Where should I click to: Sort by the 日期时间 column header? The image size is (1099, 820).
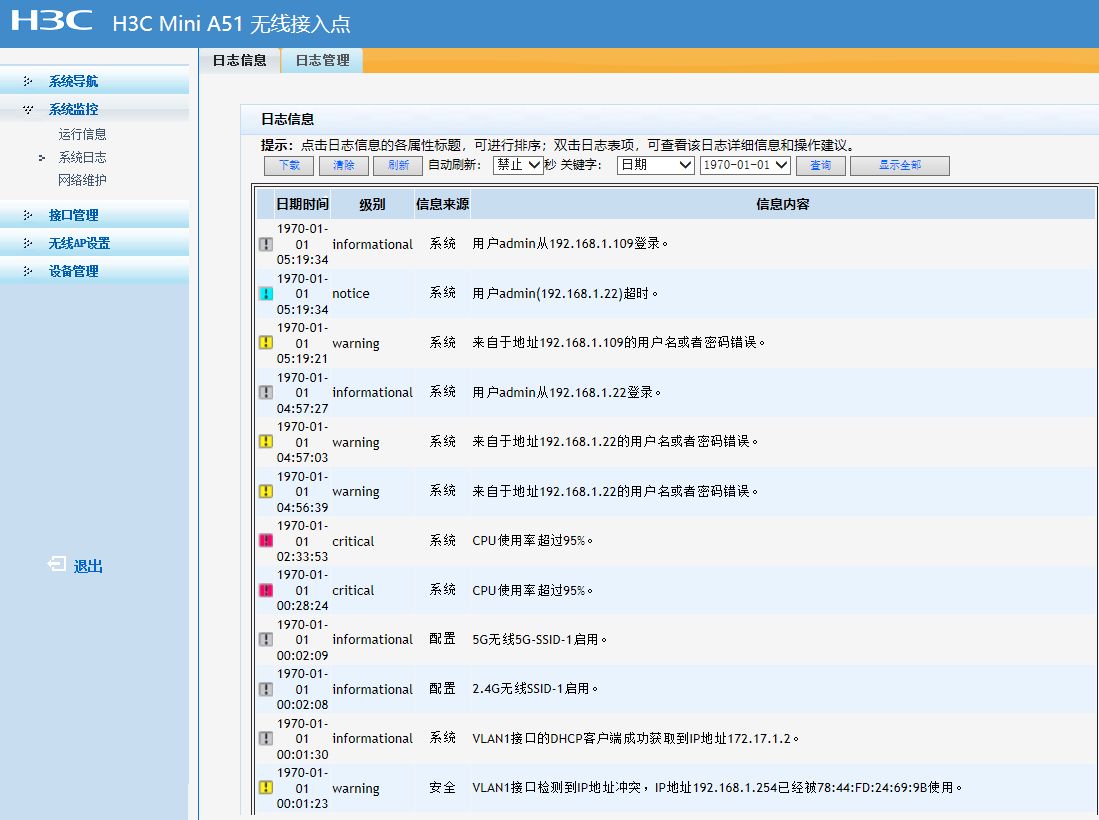302,204
